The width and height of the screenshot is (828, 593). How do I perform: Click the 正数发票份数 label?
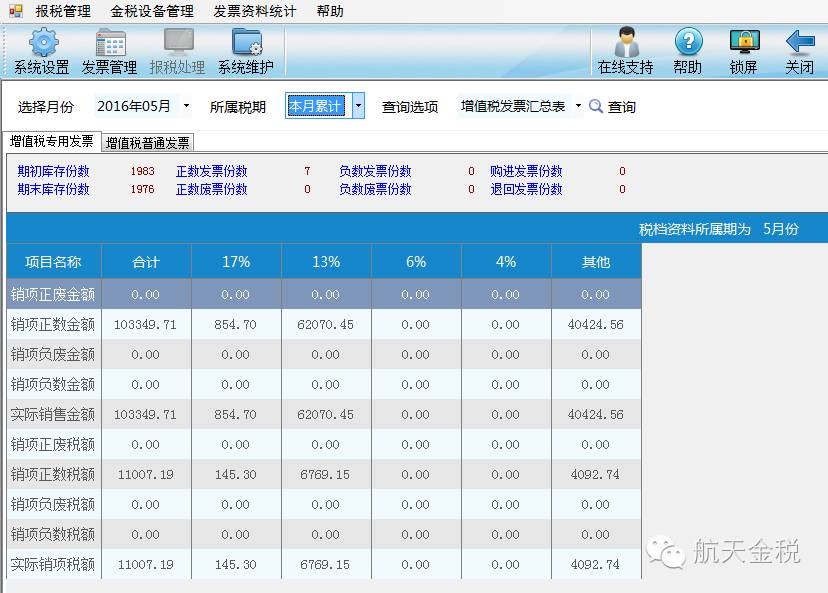tap(212, 171)
